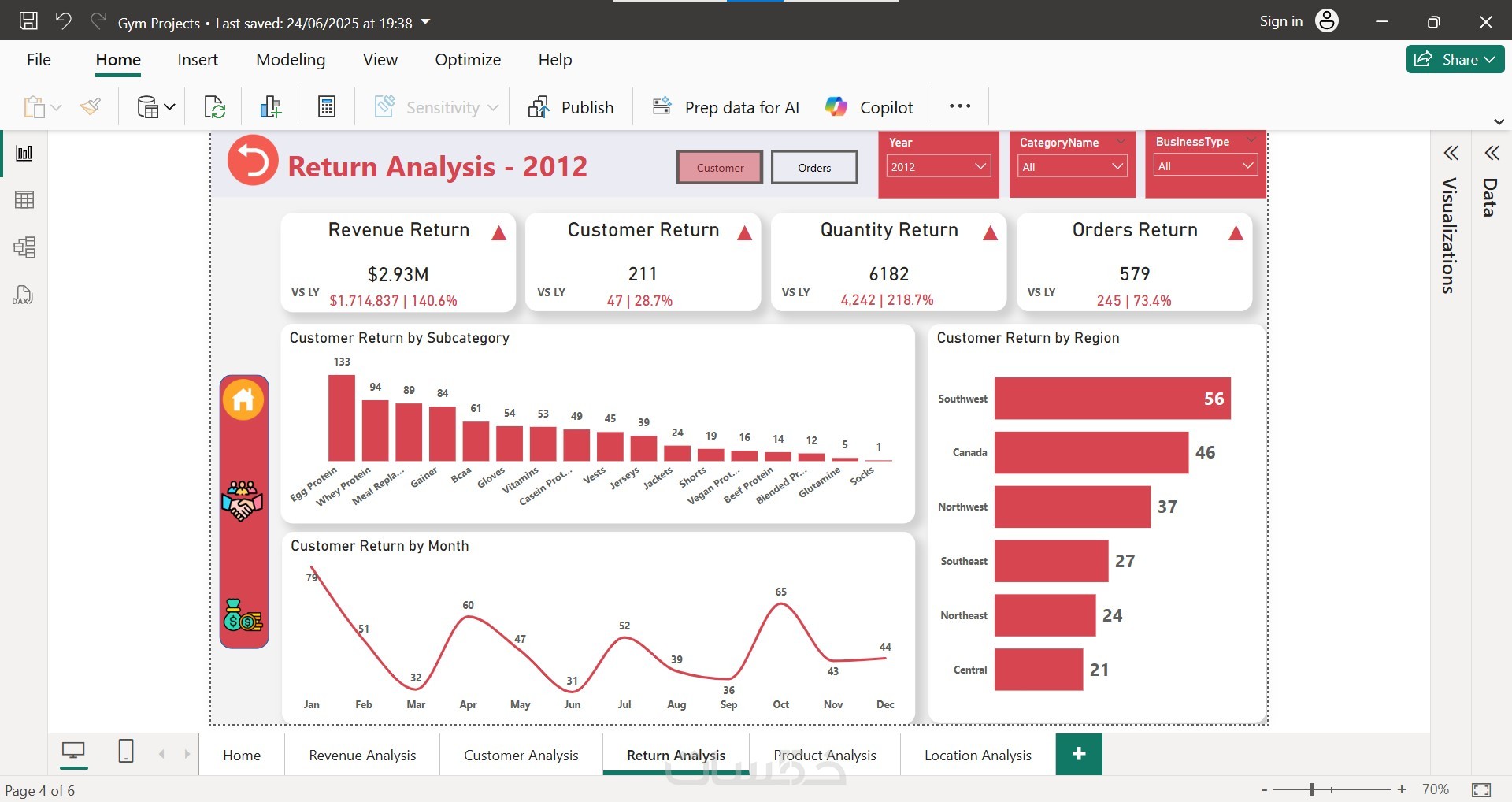Image resolution: width=1512 pixels, height=802 pixels.
Task: Adjust the zoom level slider
Action: pyautogui.click(x=1312, y=789)
